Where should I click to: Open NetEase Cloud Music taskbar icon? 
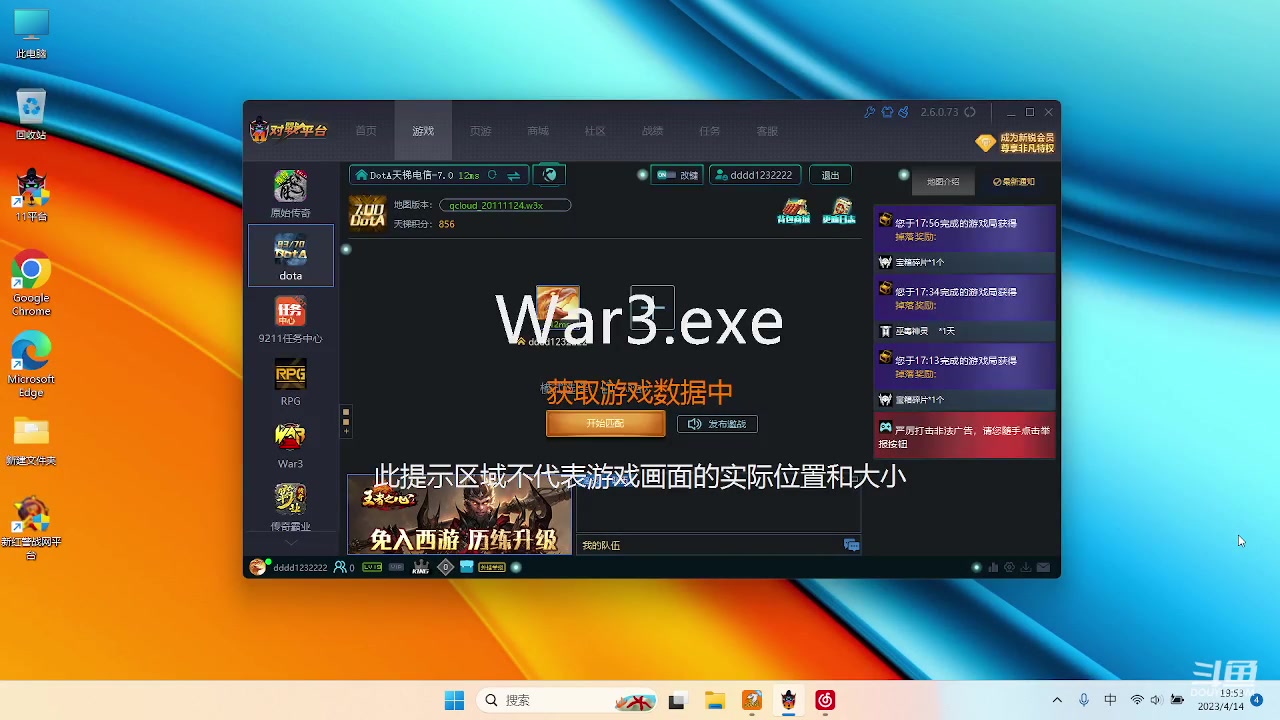pyautogui.click(x=825, y=700)
